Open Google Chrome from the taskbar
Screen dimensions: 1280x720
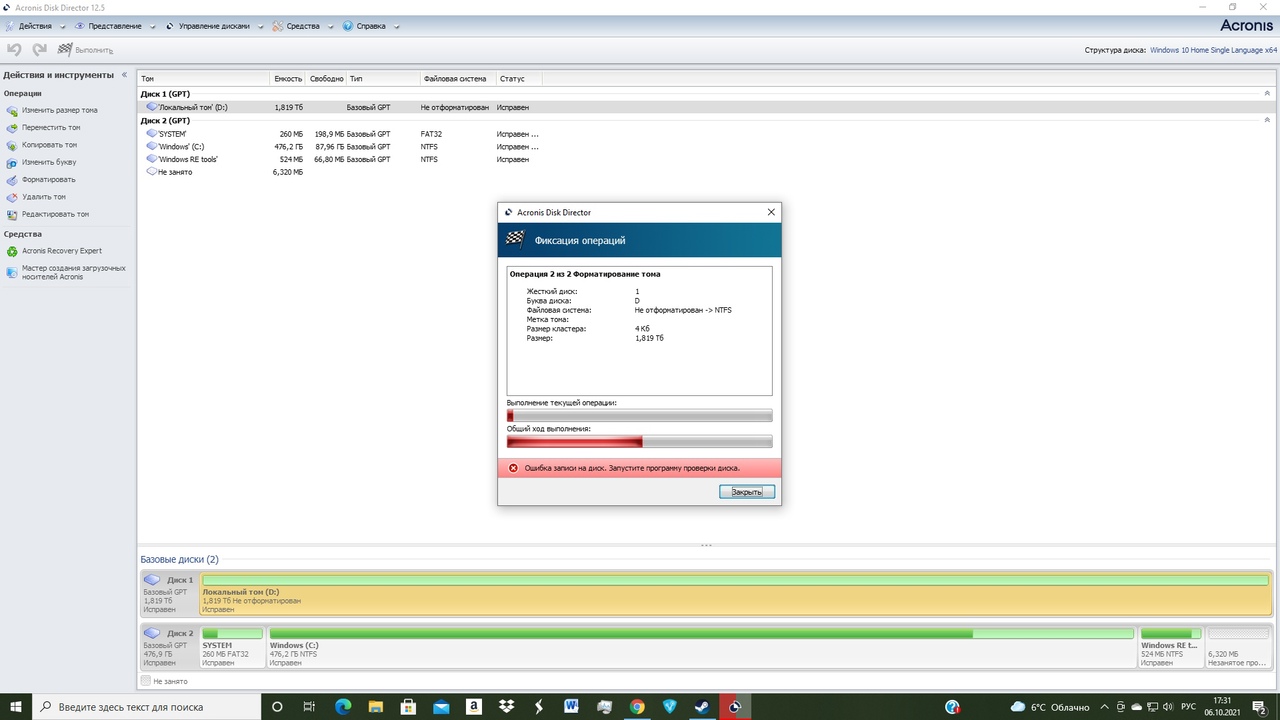(x=637, y=707)
